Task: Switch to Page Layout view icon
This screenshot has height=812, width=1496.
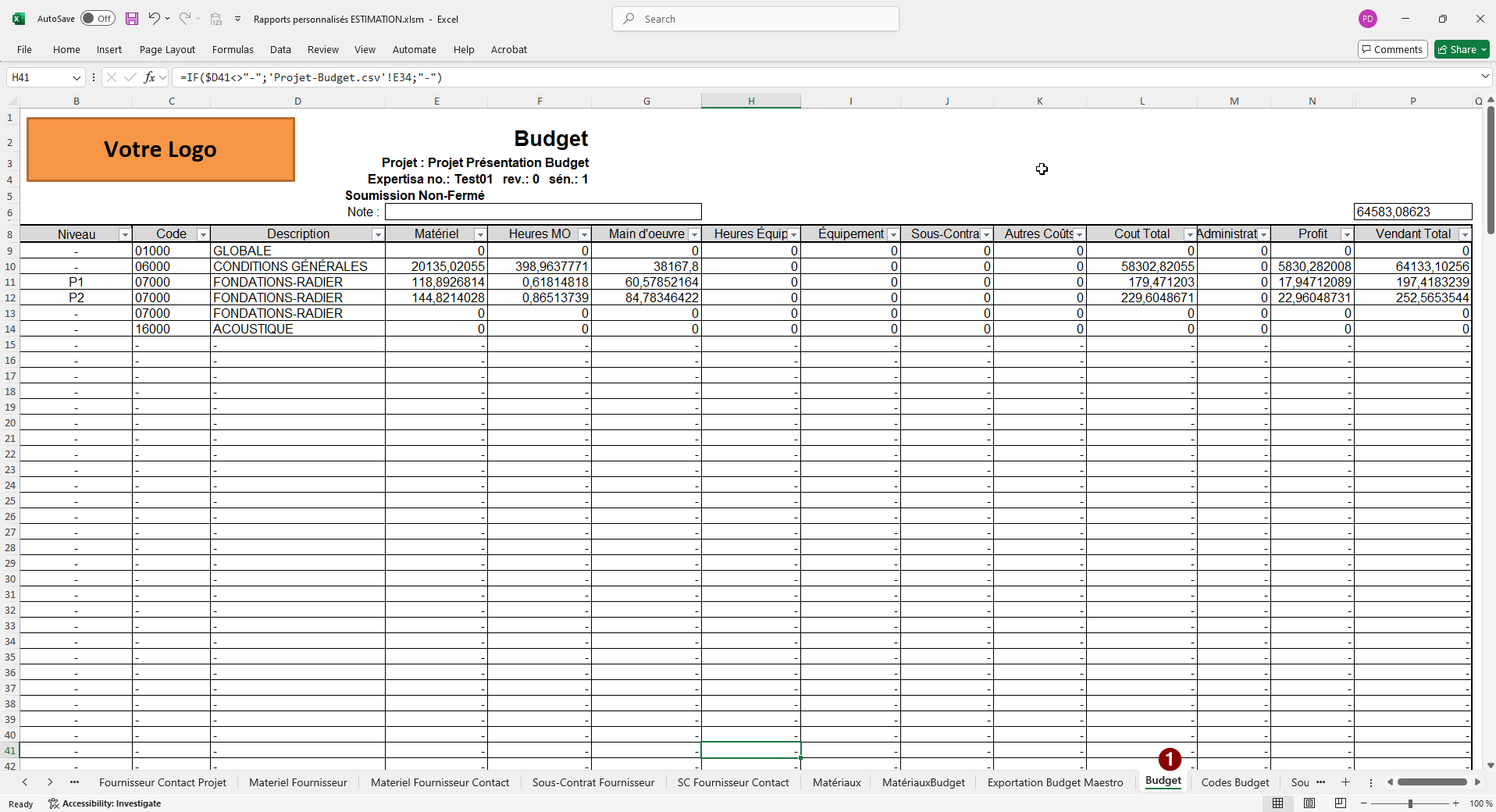Action: [1309, 803]
